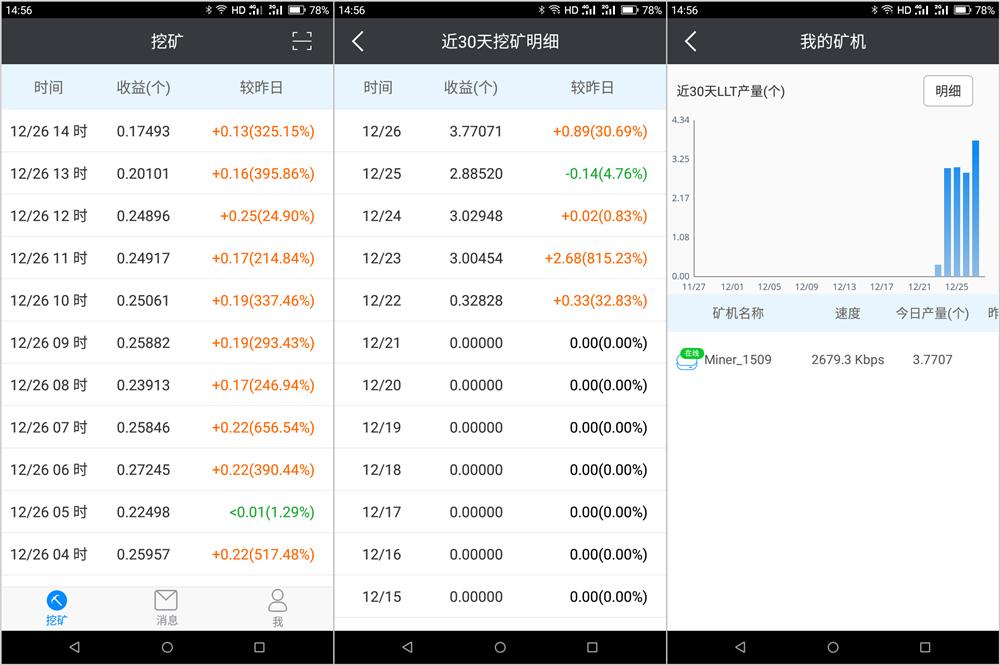Go back from 近30天挖矿明细 page

point(358,41)
